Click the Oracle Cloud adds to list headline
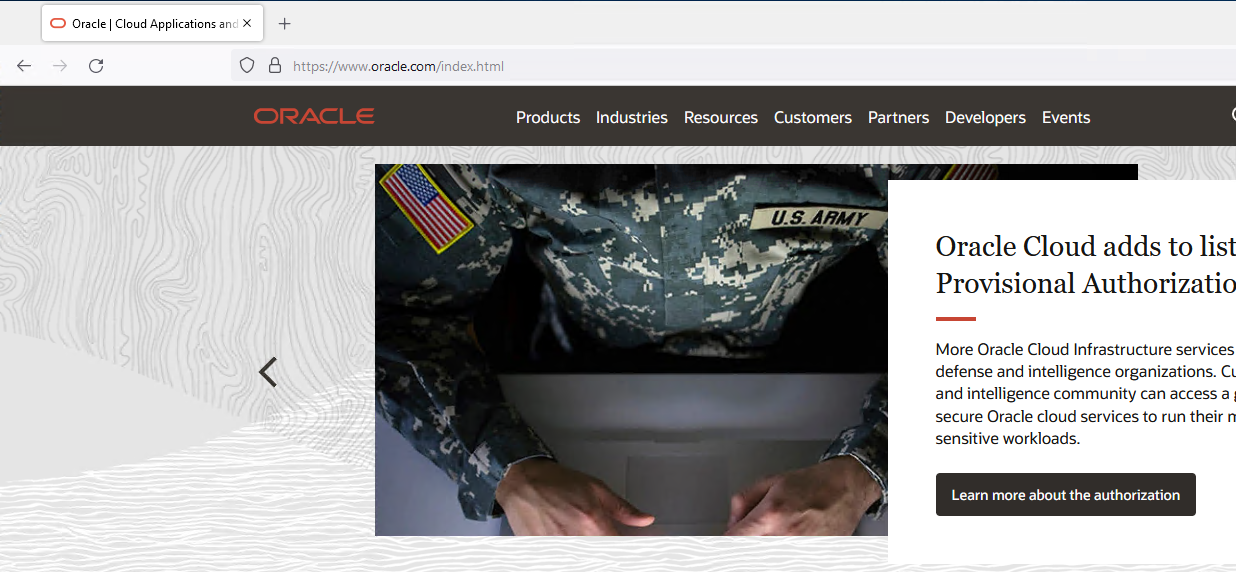Viewport: 1236px width, 572px height. (x=1085, y=265)
